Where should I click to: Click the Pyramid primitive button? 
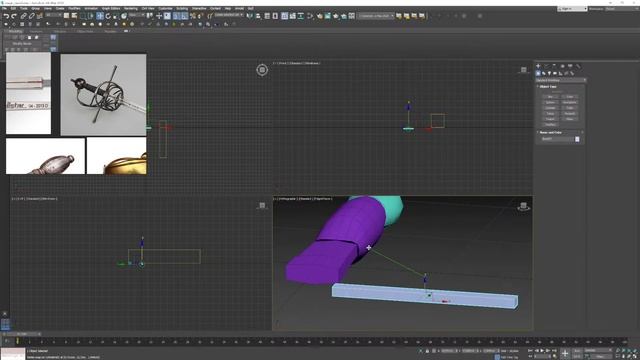(x=570, y=113)
